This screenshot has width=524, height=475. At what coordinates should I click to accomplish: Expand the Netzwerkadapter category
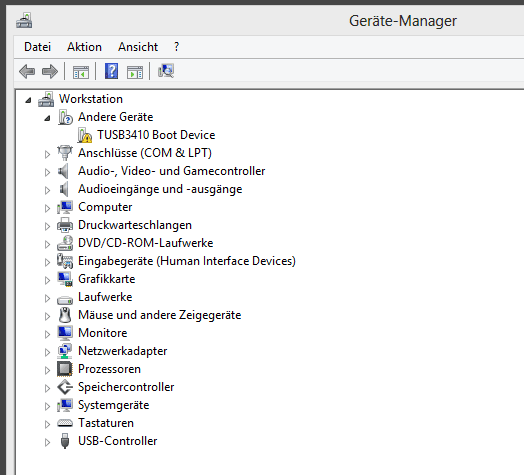47,352
